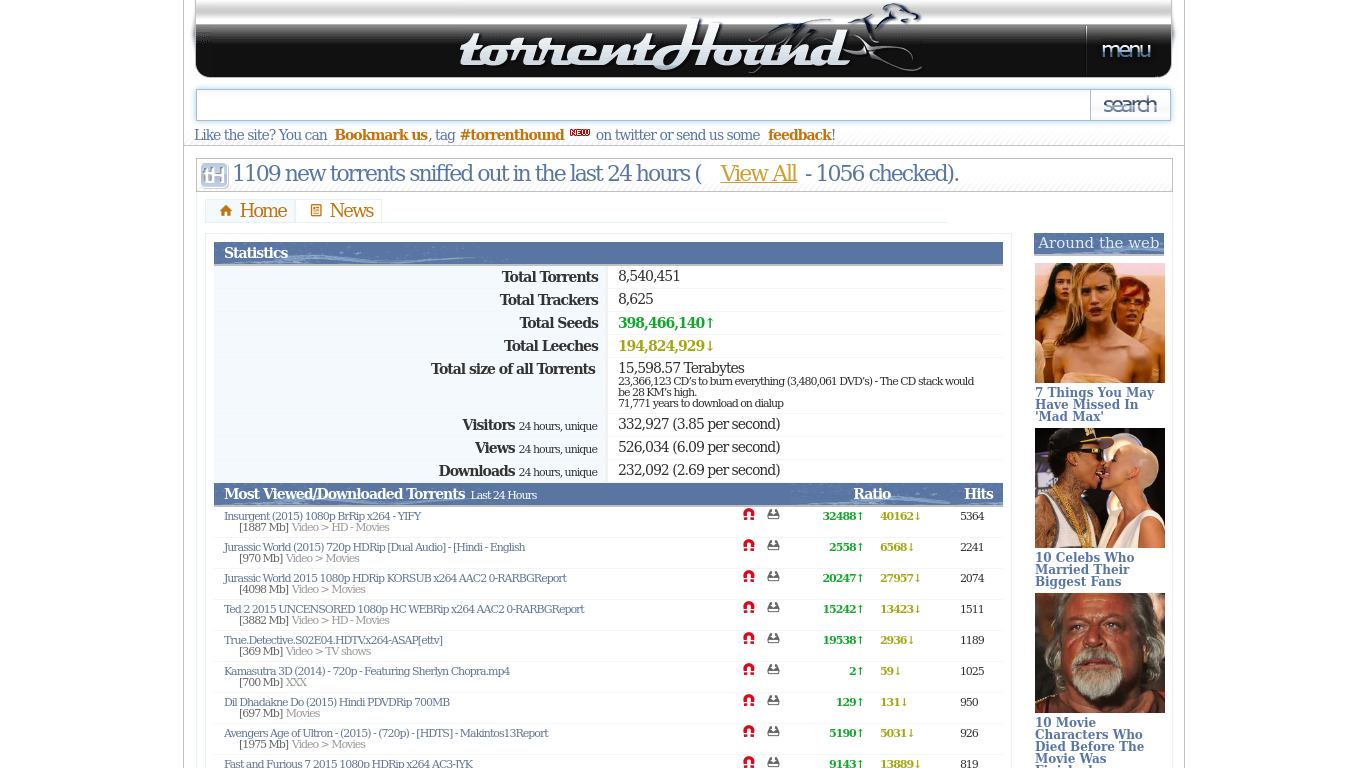The height and width of the screenshot is (768, 1366).
Task: Open Jurassic World 720p HDRip Dual Audio torrent
Action: click(x=374, y=547)
